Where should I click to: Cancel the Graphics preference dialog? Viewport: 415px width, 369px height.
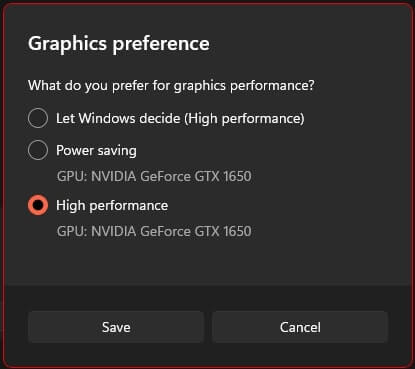(300, 327)
